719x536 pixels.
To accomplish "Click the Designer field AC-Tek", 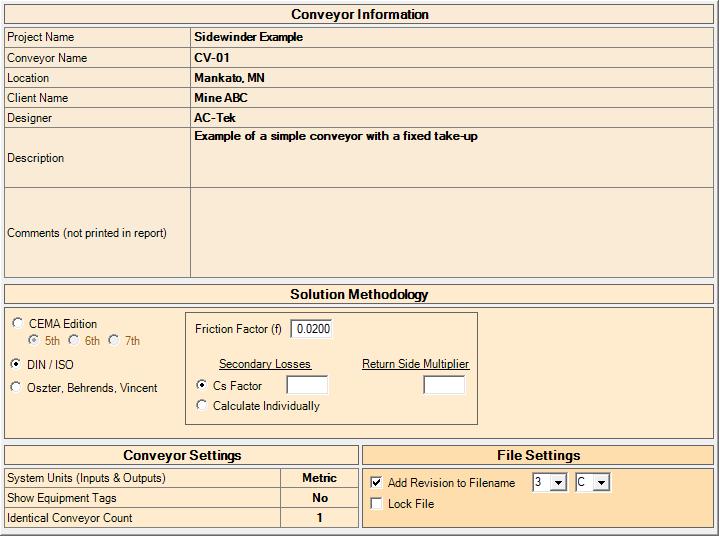I will click(x=450, y=118).
